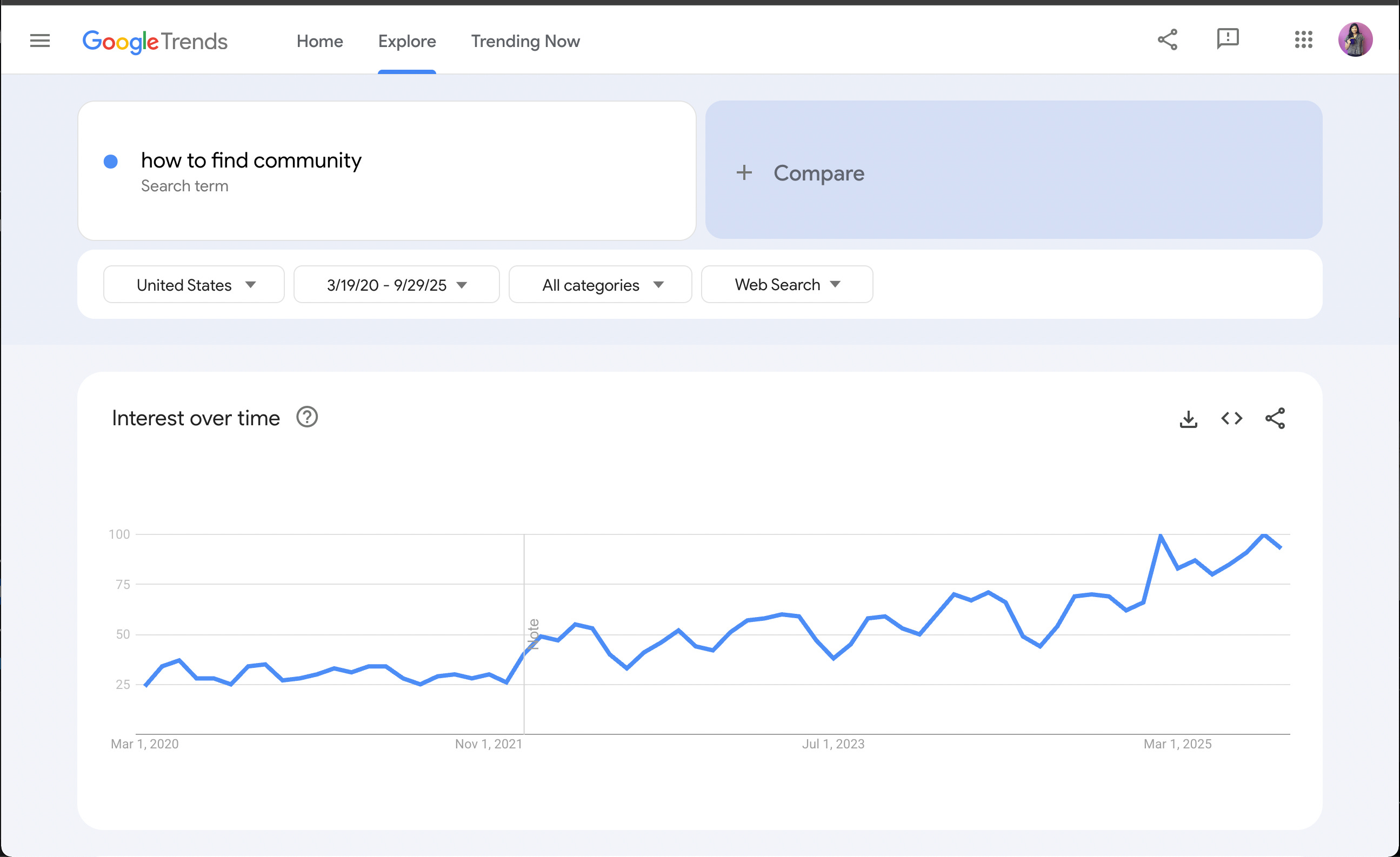
Task: Open the 3/19/20 - 9/29/25 date range dropdown
Action: coord(396,285)
